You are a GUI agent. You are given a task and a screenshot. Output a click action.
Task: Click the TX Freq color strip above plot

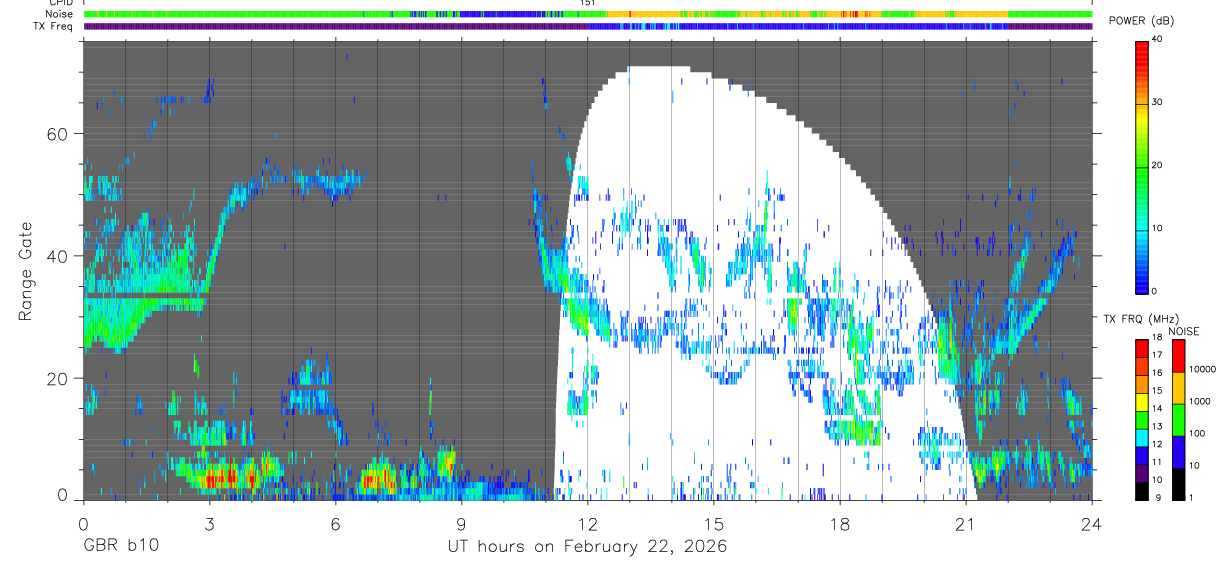point(588,26)
